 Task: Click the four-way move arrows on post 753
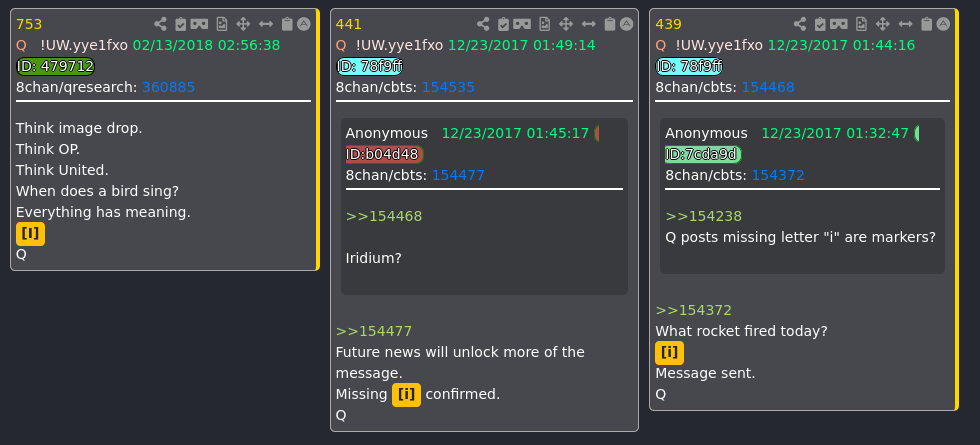243,24
